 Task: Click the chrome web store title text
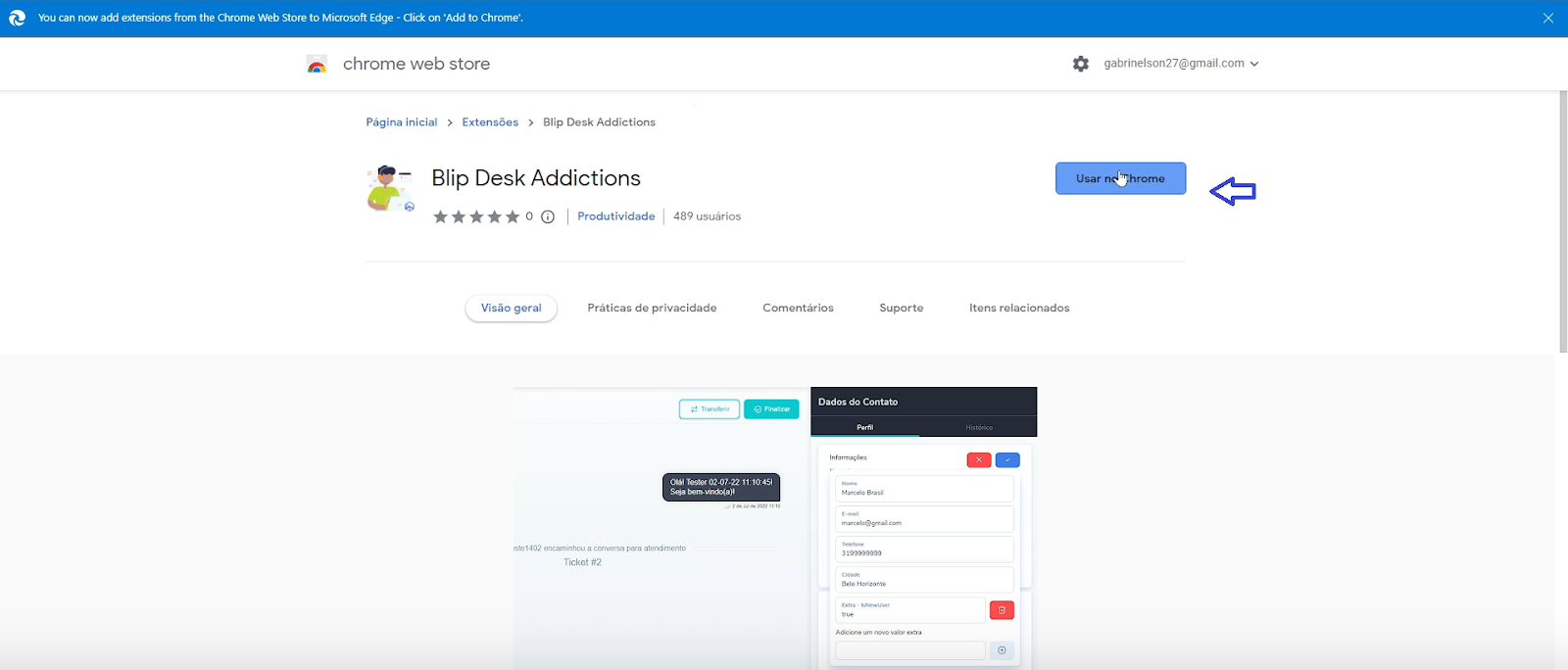416,64
